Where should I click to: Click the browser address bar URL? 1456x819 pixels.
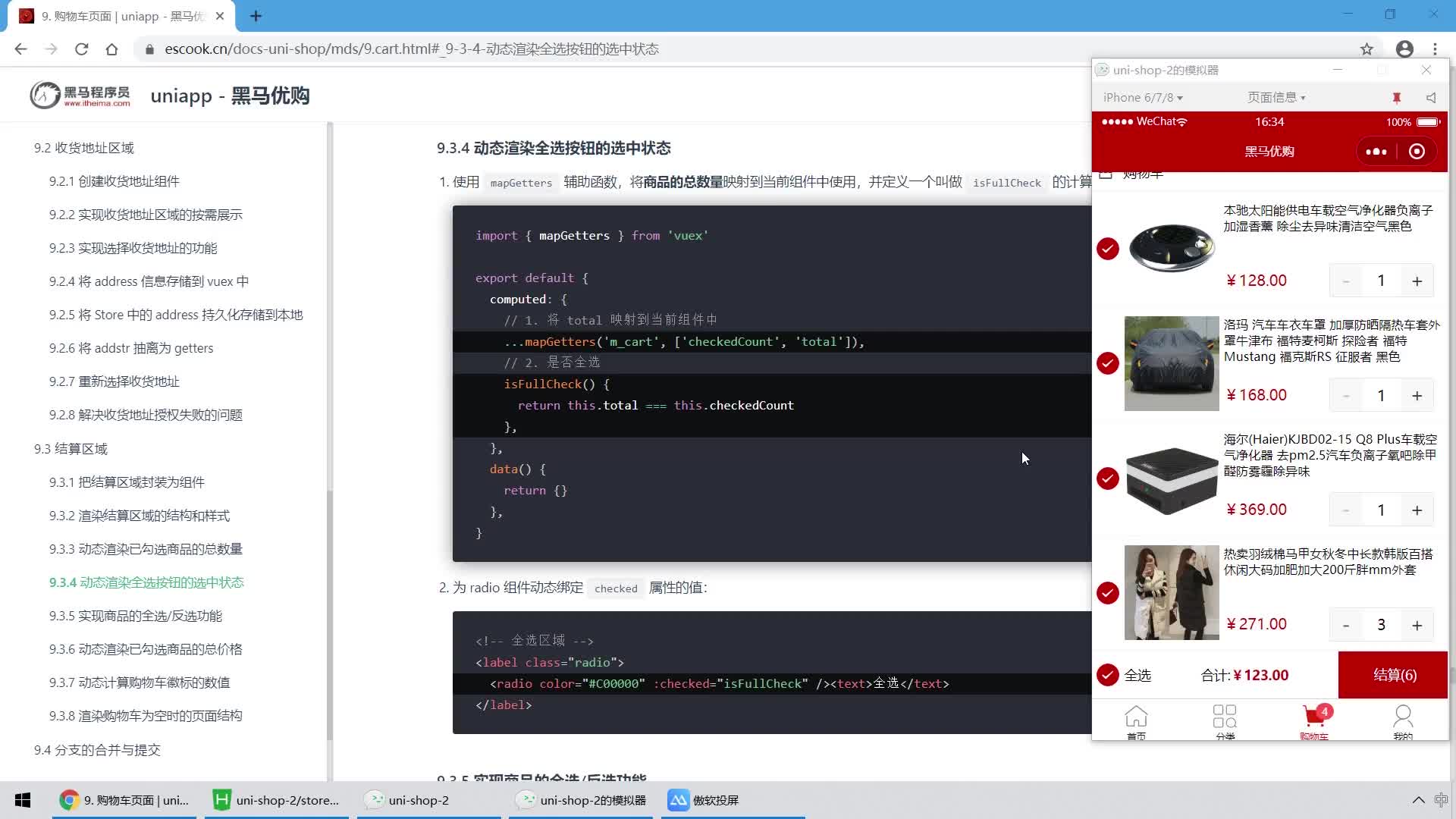pos(412,49)
